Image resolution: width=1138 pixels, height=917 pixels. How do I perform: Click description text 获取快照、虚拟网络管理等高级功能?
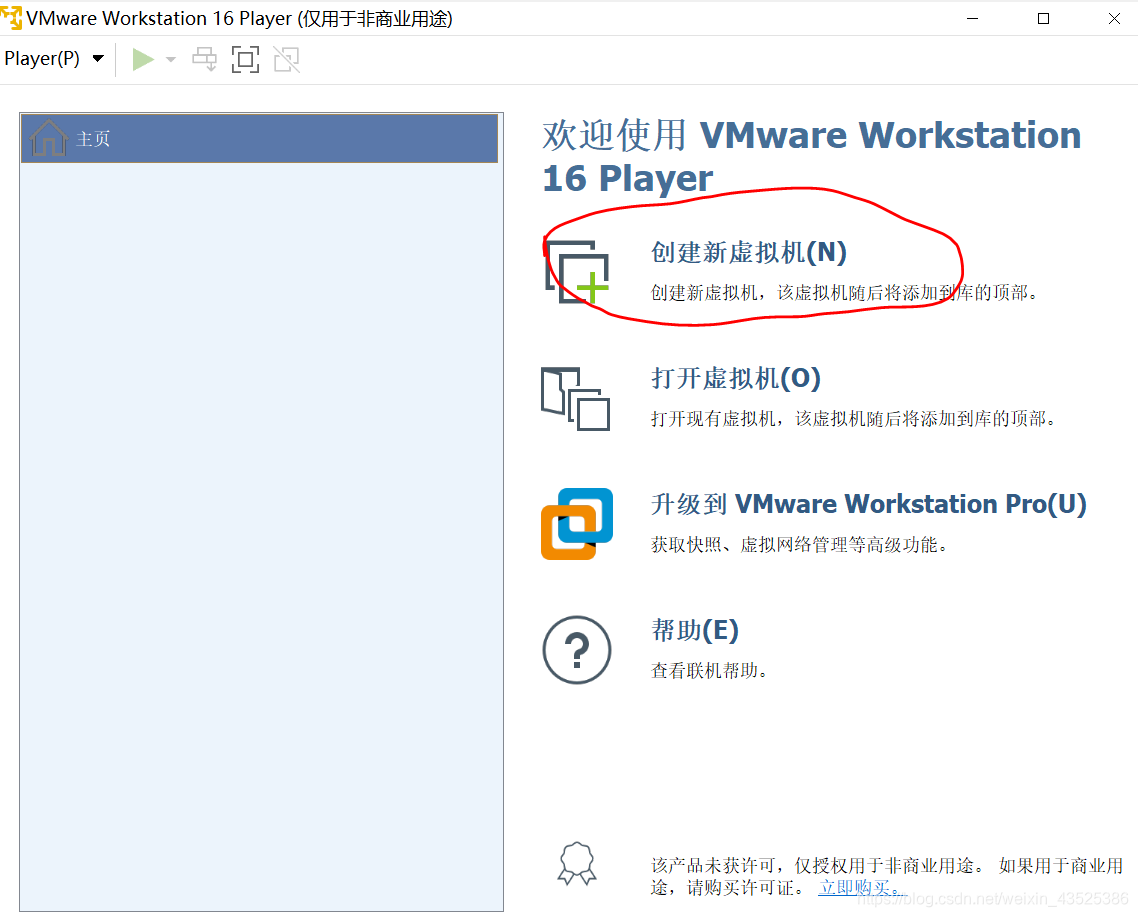(799, 545)
